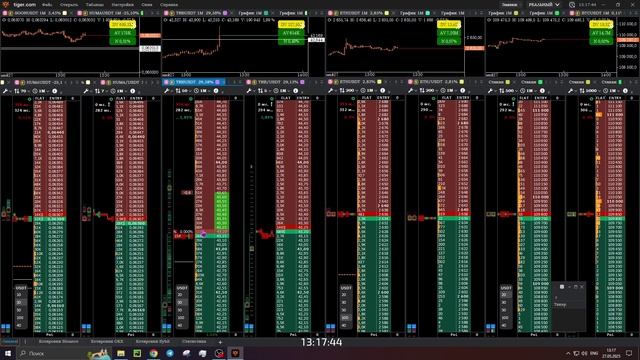Open the РЕАЛЬНЫЙ account mode dropdown
The width and height of the screenshot is (640, 360).
(x=544, y=5)
